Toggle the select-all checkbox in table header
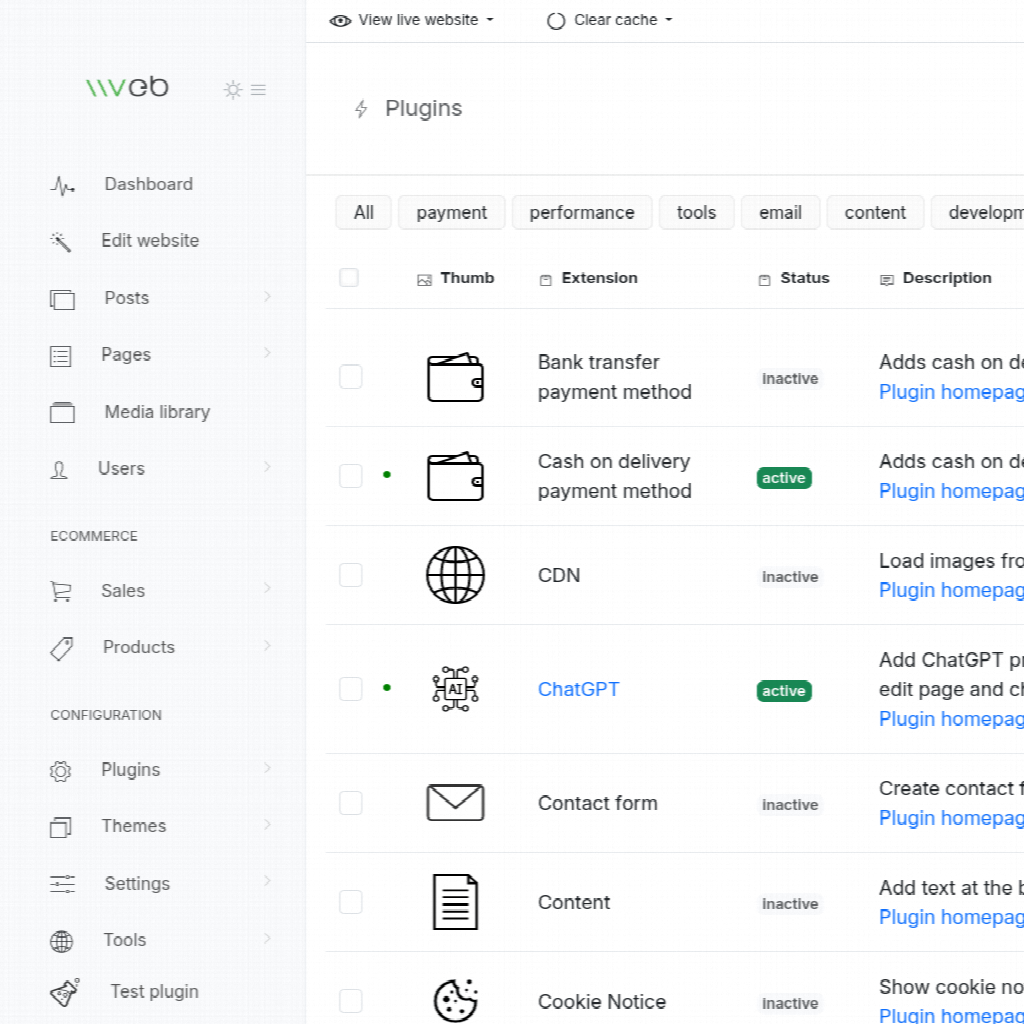The height and width of the screenshot is (1024, 1024). pyautogui.click(x=349, y=278)
